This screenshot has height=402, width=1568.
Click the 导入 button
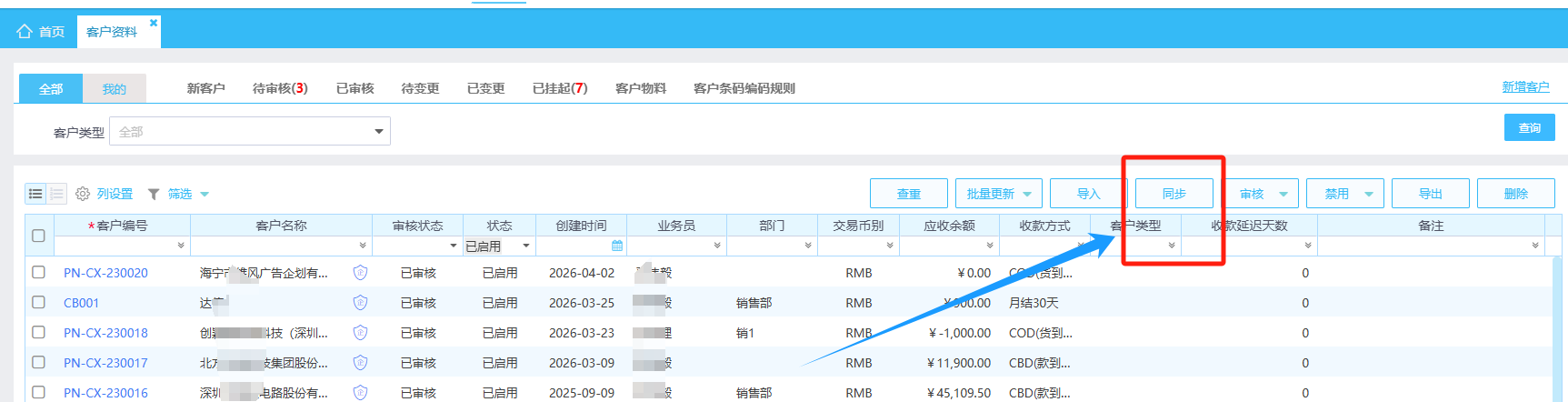click(x=1089, y=194)
